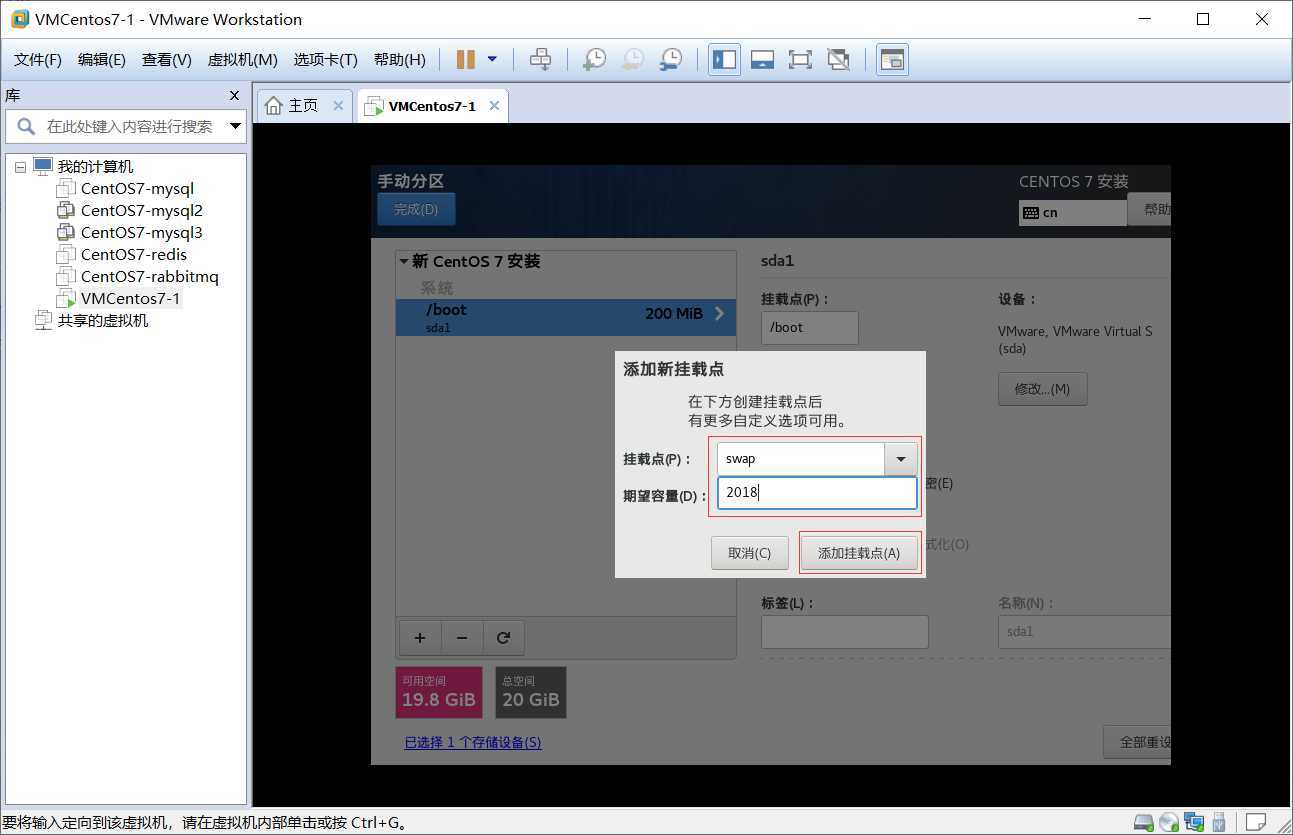The image size is (1293, 835).
Task: Click the swap mount point text field
Action: click(x=801, y=459)
